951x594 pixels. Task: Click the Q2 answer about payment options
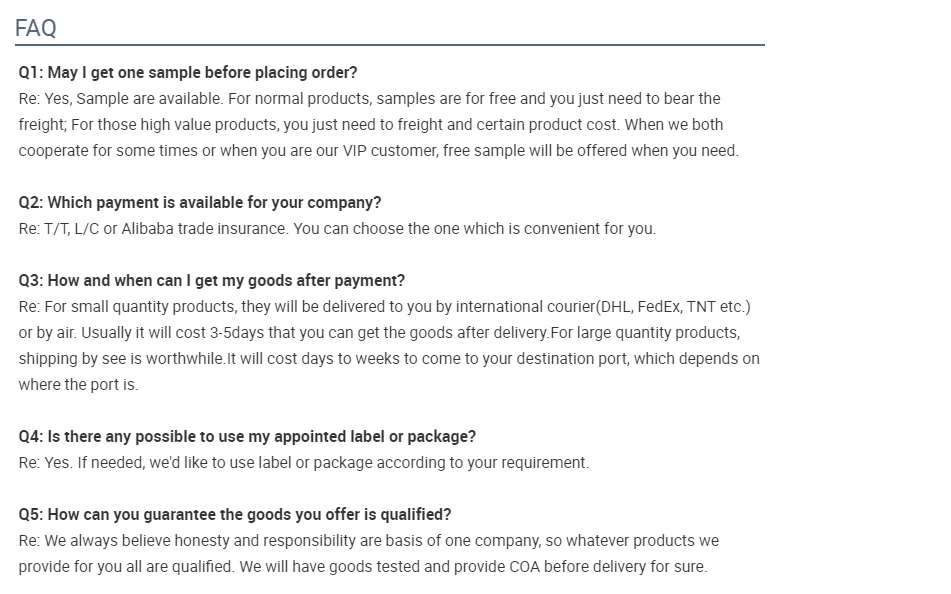337,229
